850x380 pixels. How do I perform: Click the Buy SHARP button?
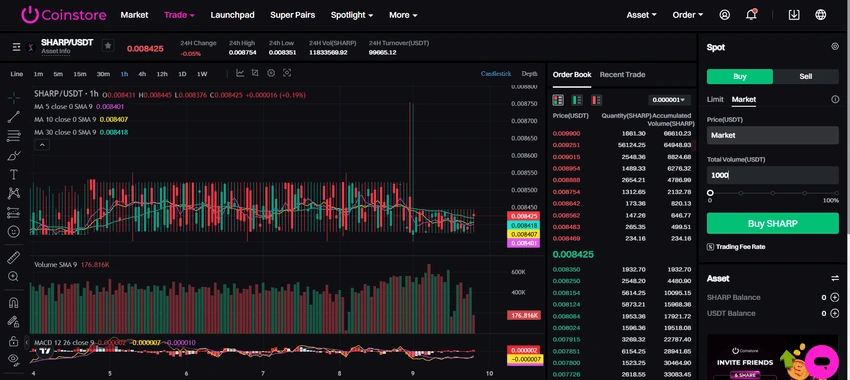click(772, 223)
